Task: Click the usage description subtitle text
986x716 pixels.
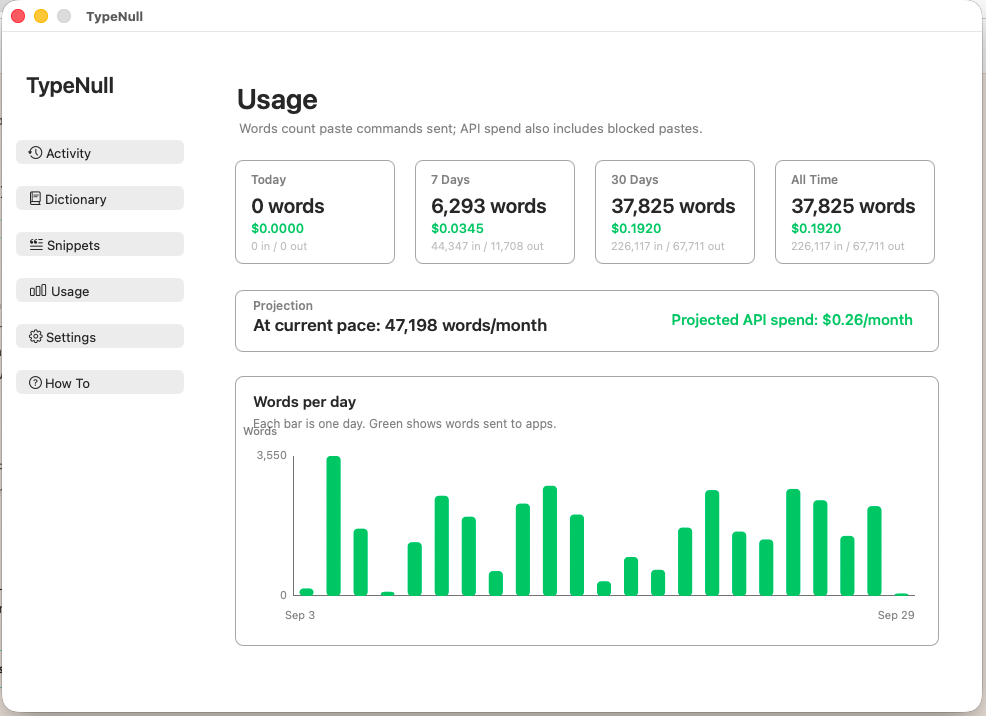Action: click(470, 128)
